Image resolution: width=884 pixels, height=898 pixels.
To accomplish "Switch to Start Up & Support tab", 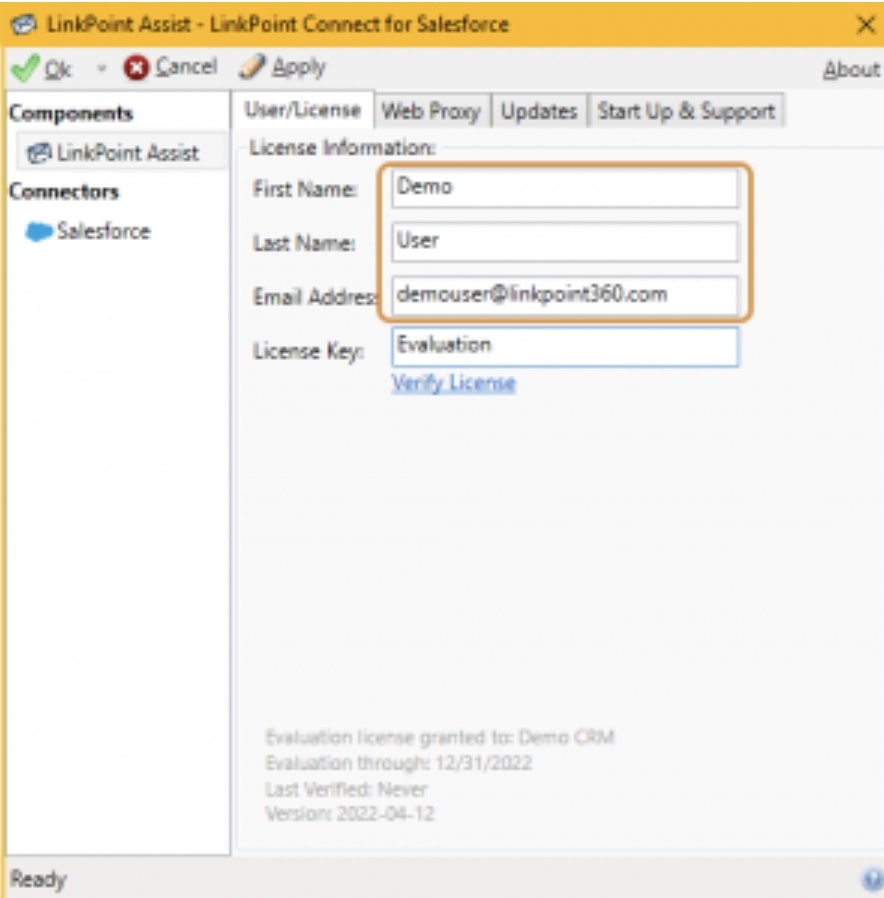I will click(x=686, y=111).
